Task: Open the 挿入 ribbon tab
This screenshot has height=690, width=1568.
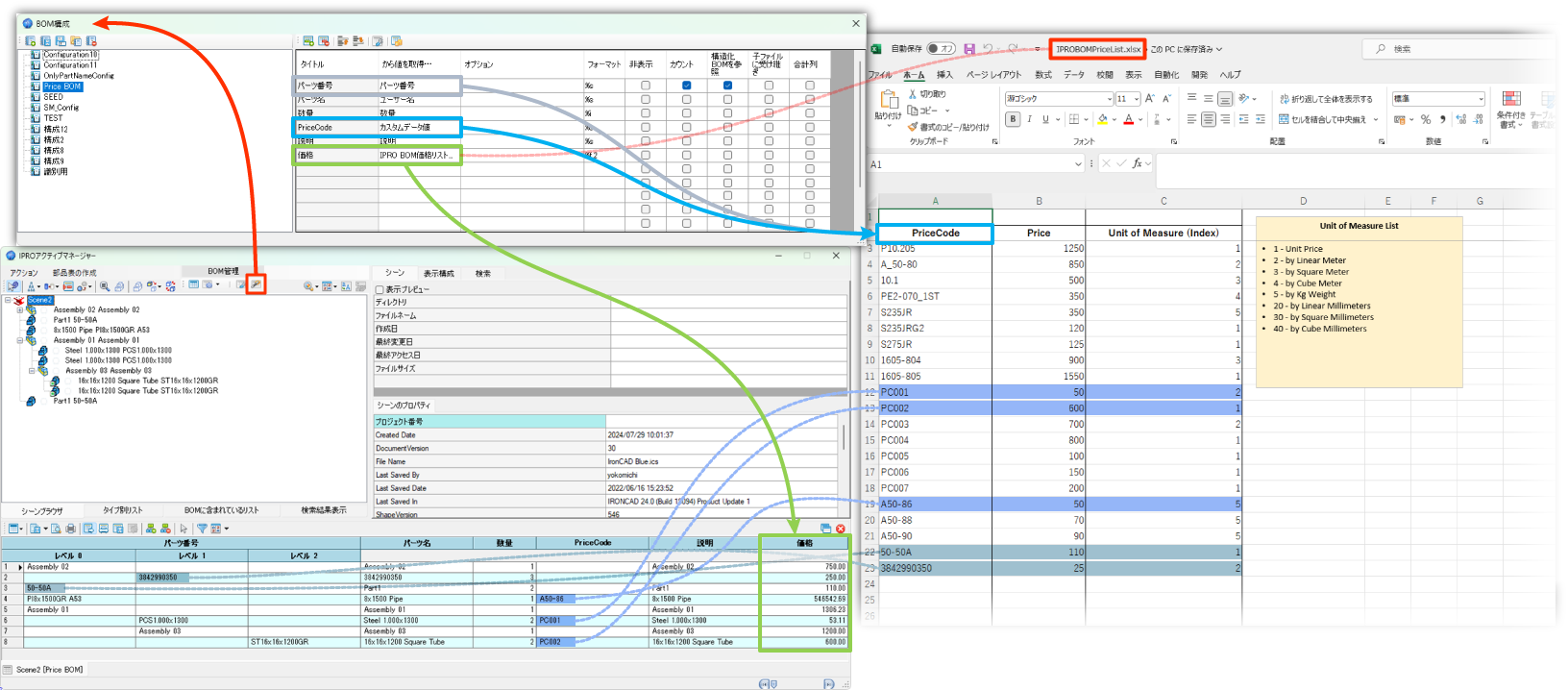Action: [944, 74]
